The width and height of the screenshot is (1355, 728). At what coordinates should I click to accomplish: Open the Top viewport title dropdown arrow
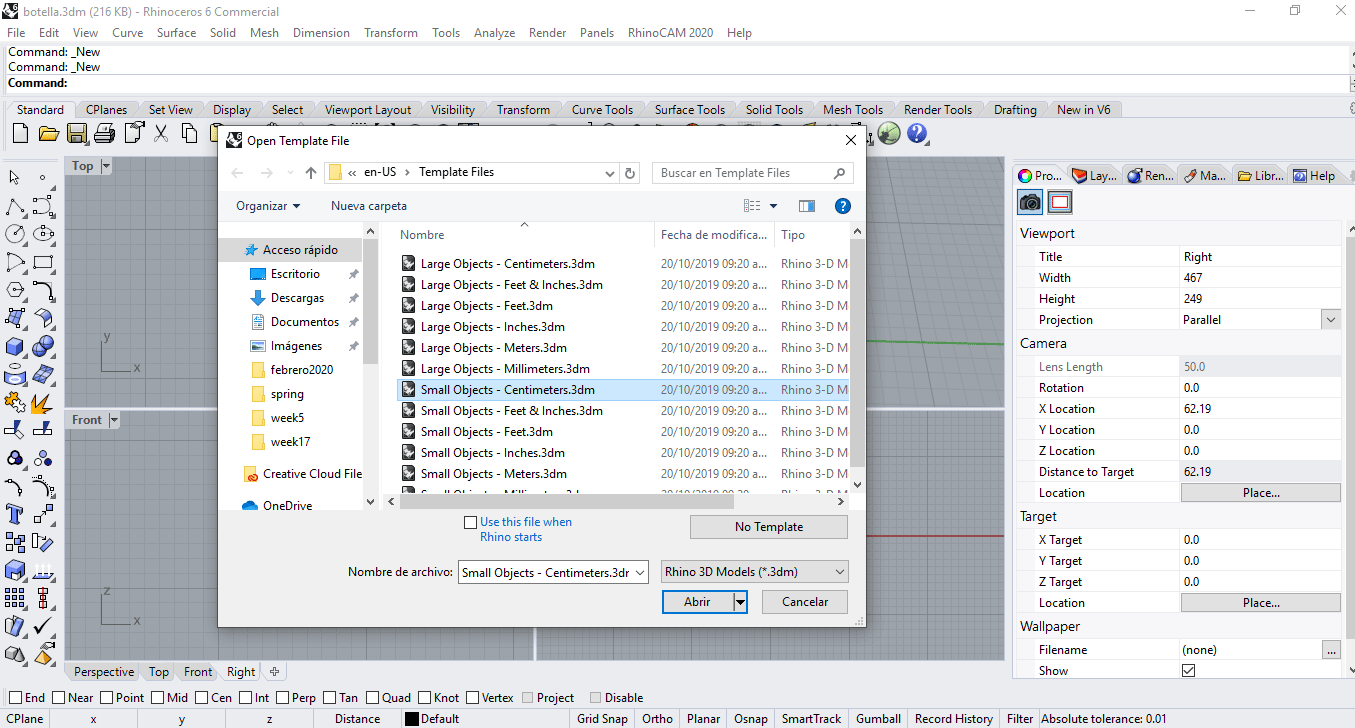pyautogui.click(x=106, y=166)
